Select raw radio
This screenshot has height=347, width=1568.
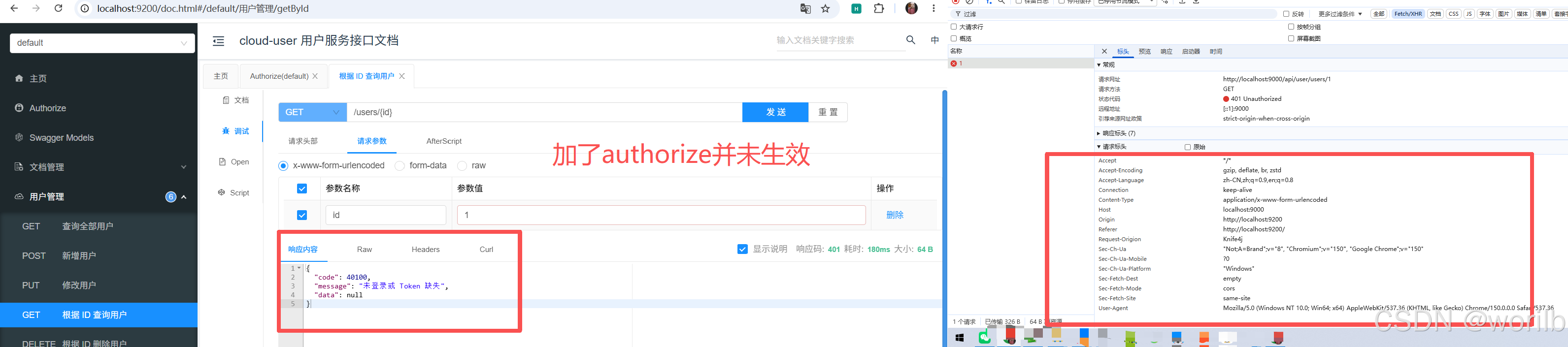(462, 166)
